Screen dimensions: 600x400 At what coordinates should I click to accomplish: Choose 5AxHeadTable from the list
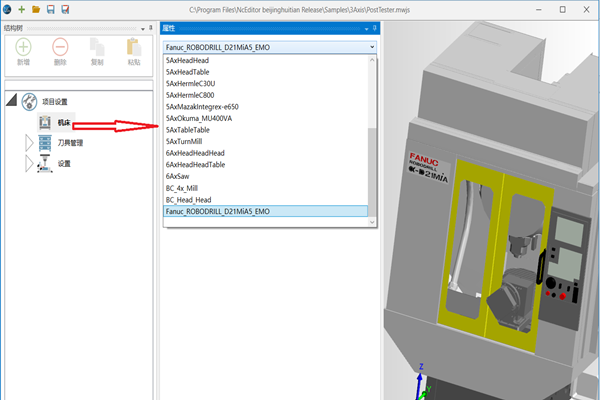(x=266, y=72)
